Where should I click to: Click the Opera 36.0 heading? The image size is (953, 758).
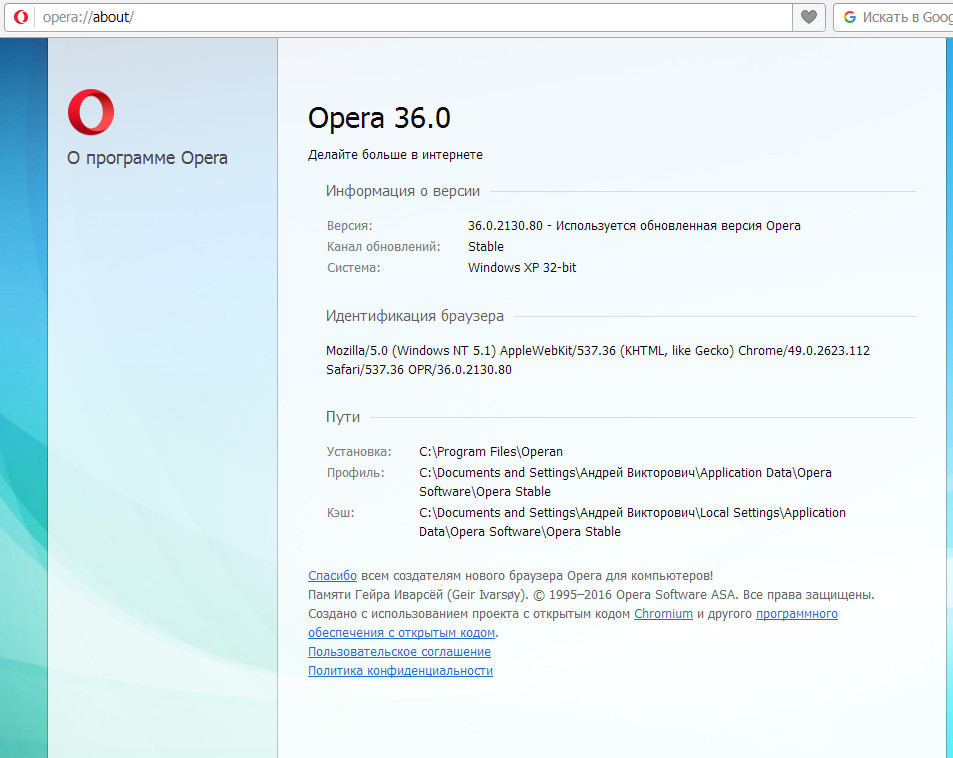click(379, 118)
